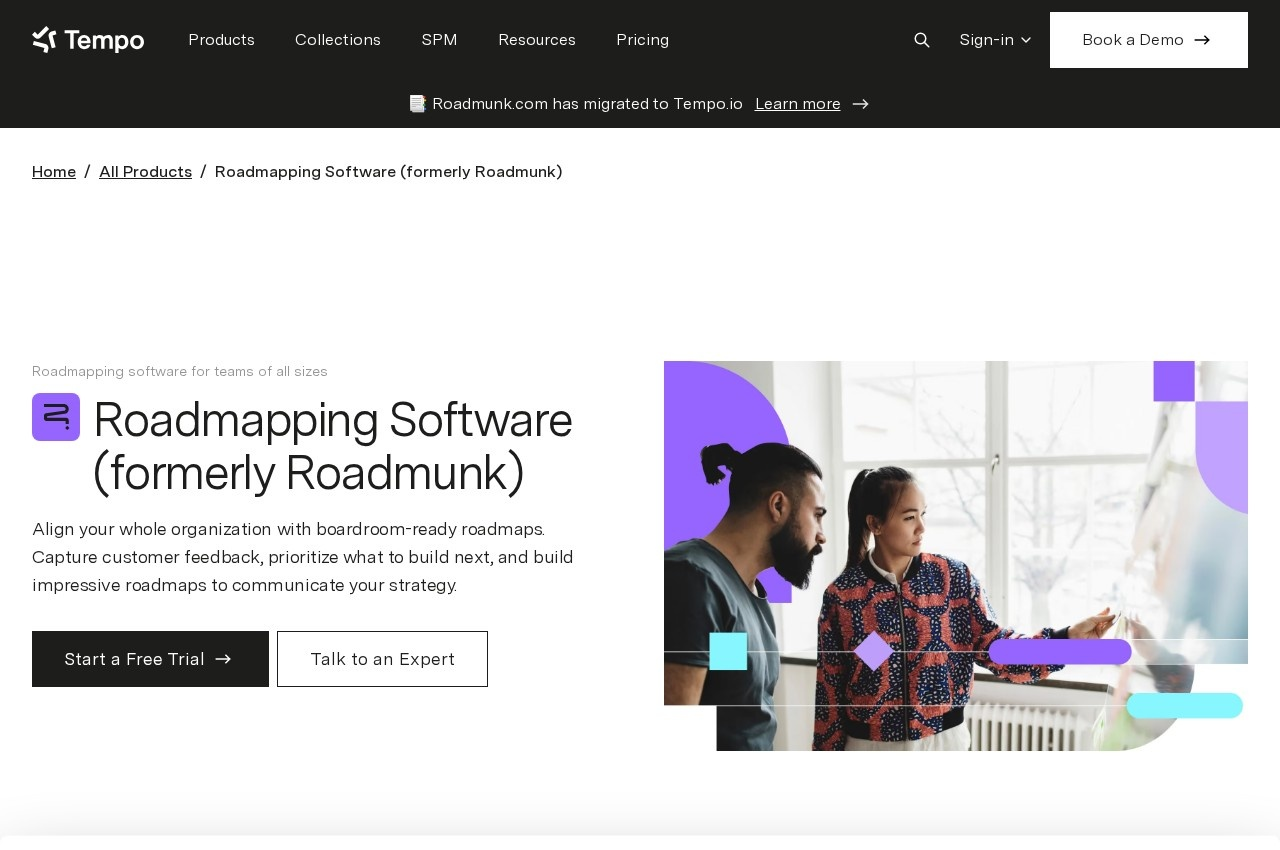Click the purple Roadmunk product icon
The image size is (1280, 850).
pyautogui.click(x=56, y=417)
